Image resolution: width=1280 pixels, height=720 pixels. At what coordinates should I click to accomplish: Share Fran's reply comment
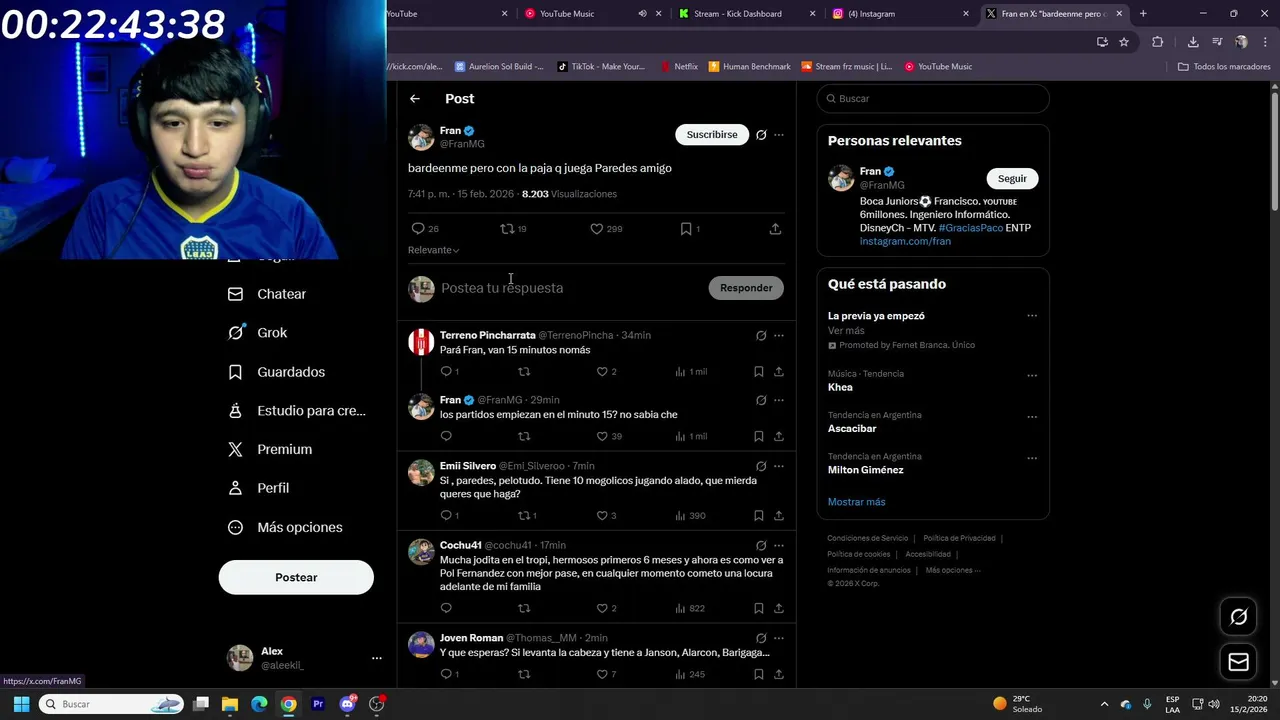779,436
